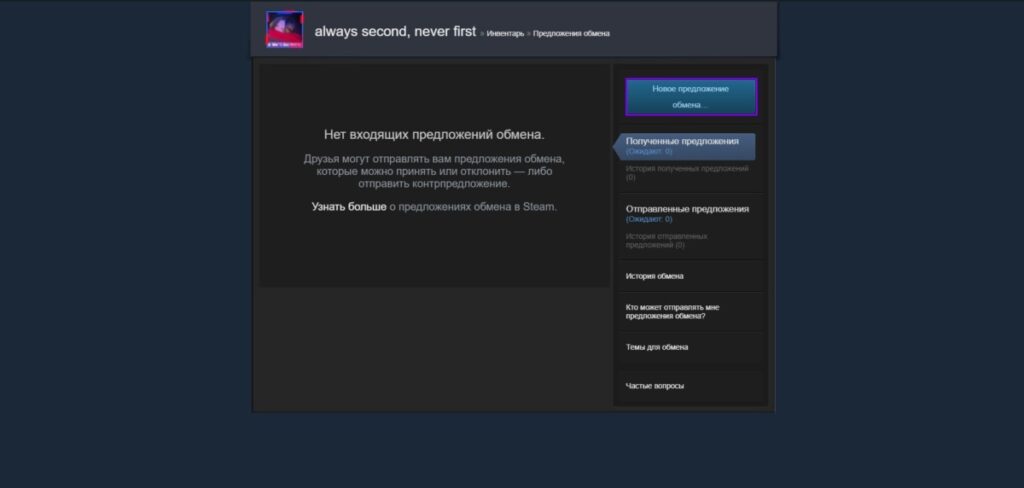Open Темы для обмена

coord(656,348)
